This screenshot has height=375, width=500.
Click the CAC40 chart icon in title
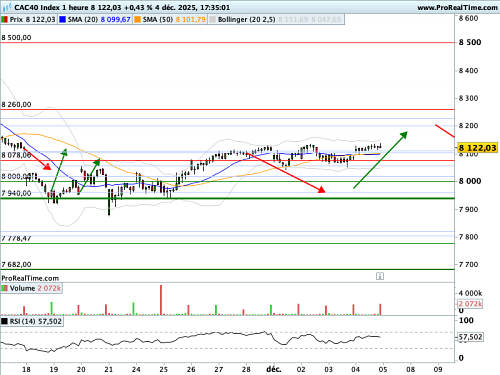pos(7,7)
